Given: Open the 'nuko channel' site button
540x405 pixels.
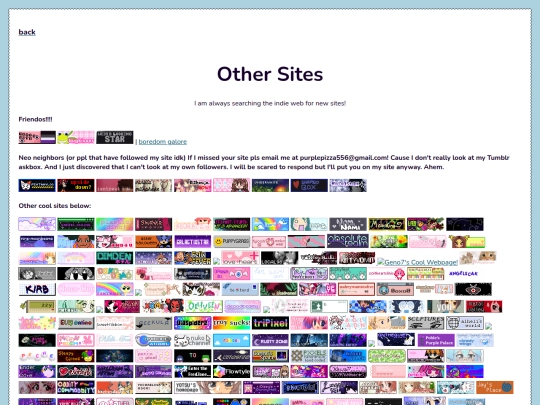Looking at the screenshot, I should tap(193, 340).
